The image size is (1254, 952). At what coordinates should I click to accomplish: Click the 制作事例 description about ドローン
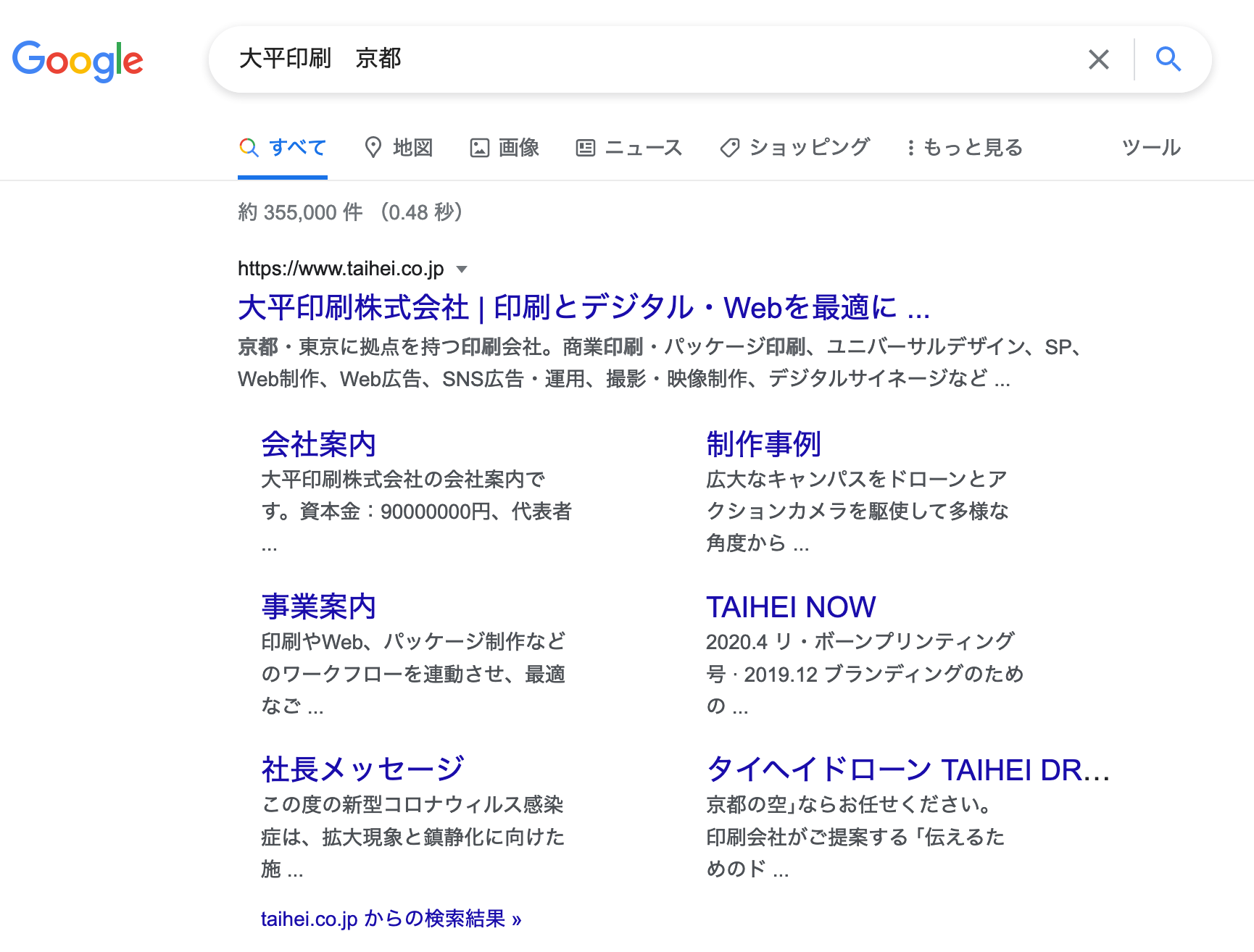(858, 511)
